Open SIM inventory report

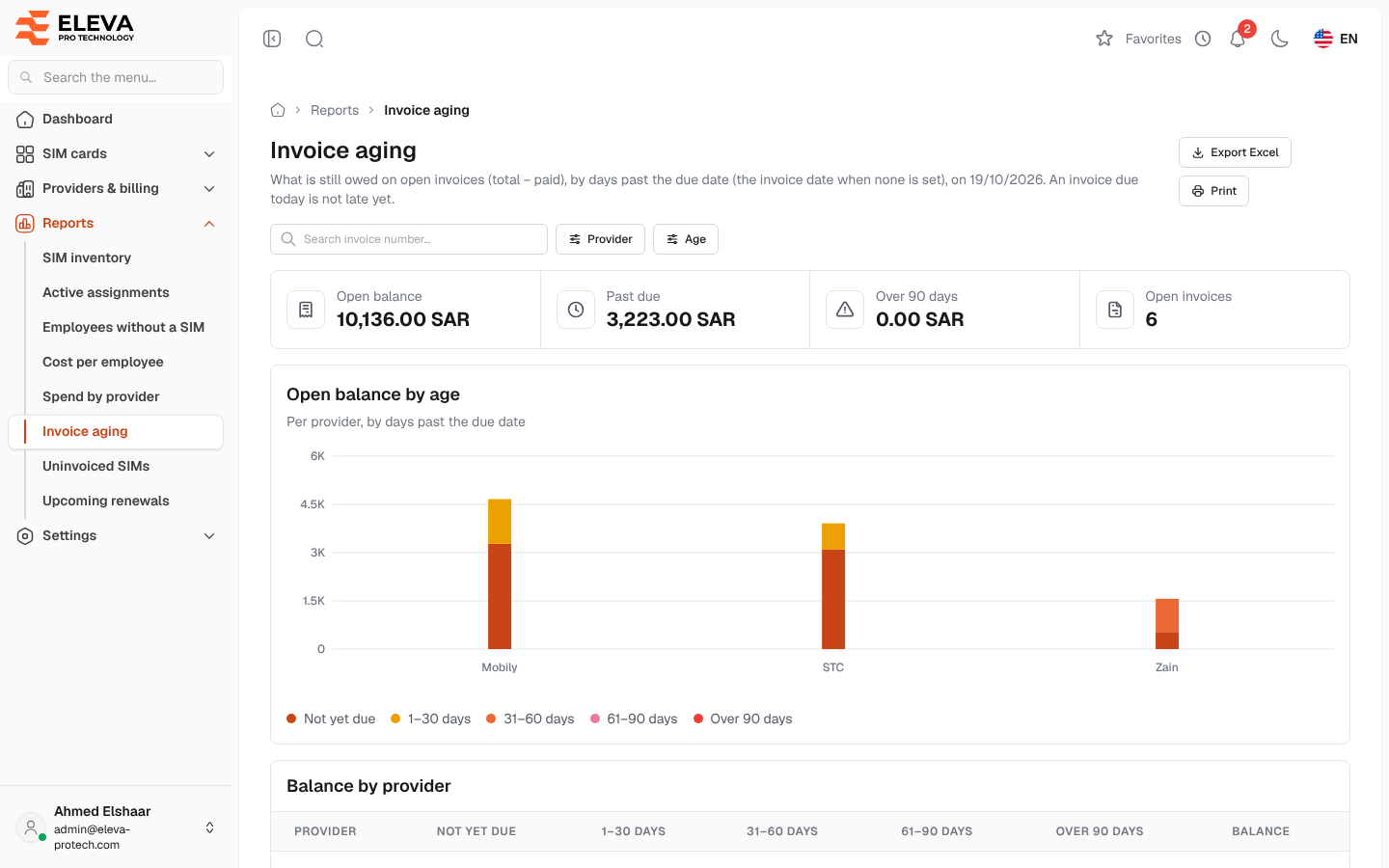(87, 258)
